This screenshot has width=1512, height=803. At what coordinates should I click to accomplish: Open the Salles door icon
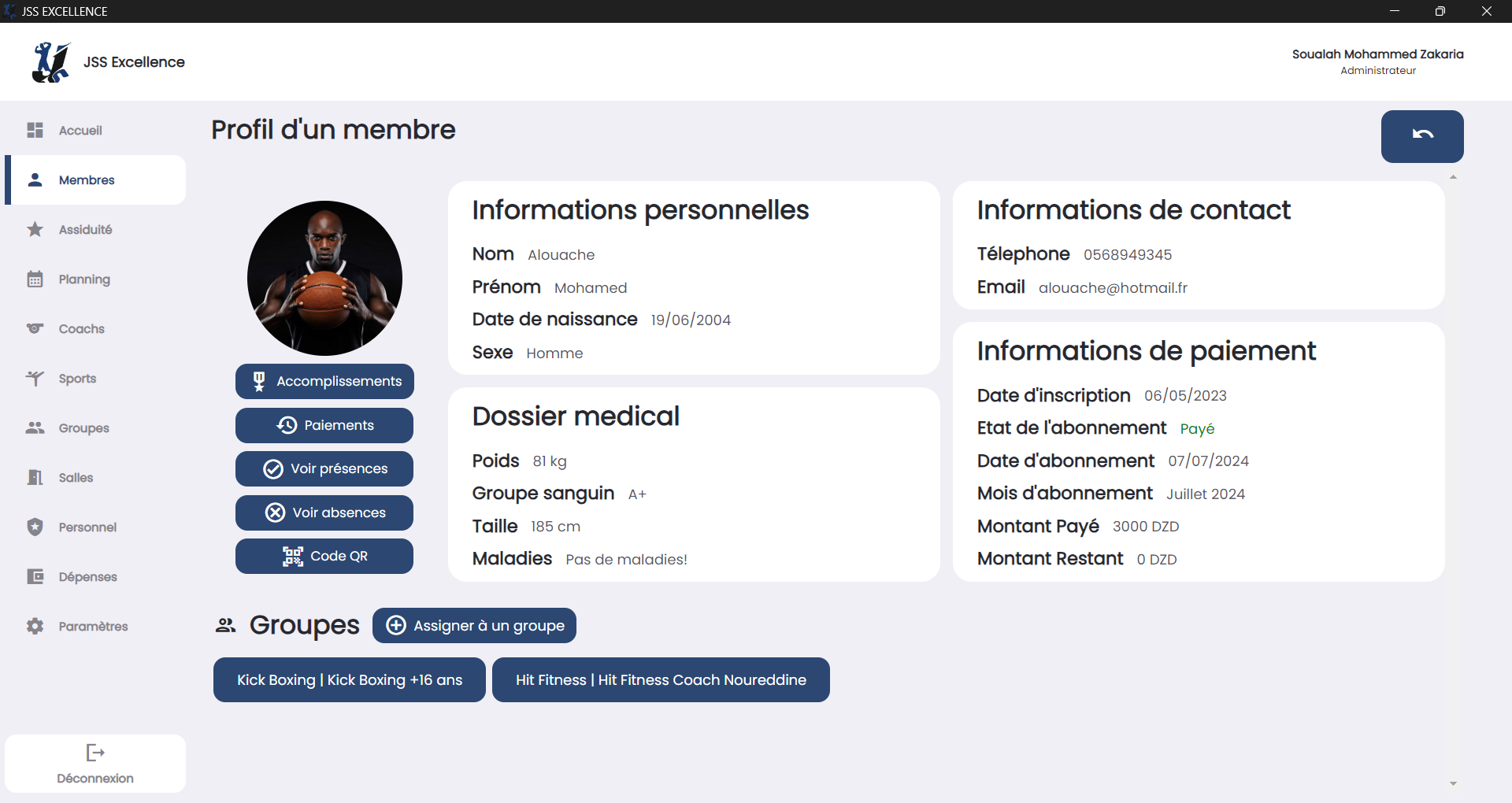point(35,478)
